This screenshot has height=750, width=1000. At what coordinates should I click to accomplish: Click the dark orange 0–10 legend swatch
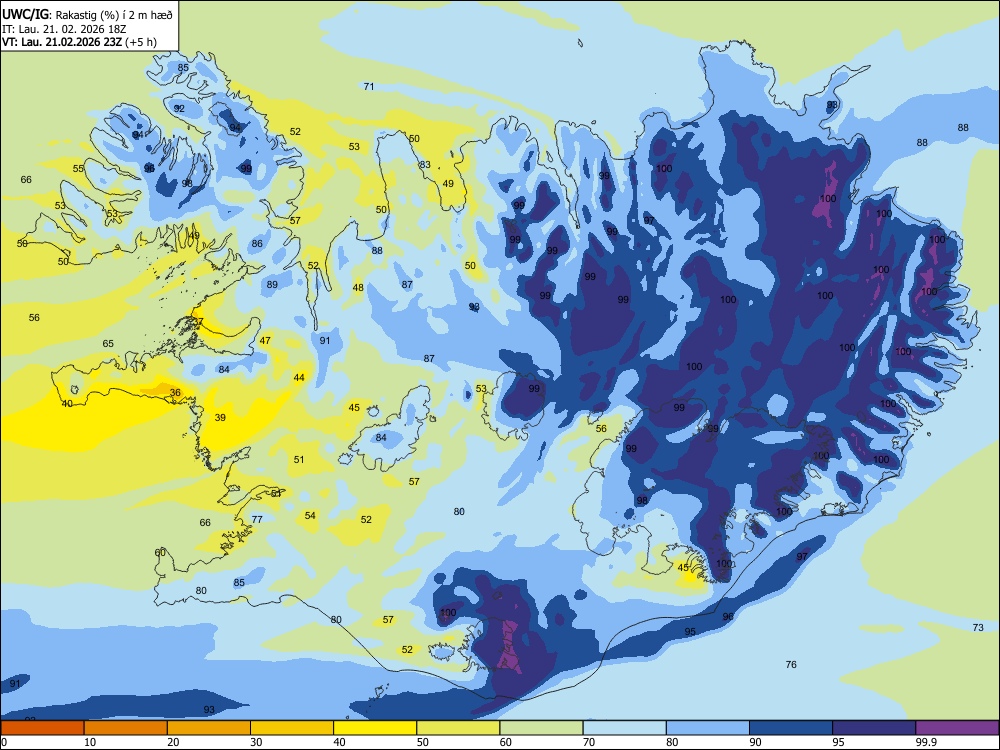tap(42, 728)
